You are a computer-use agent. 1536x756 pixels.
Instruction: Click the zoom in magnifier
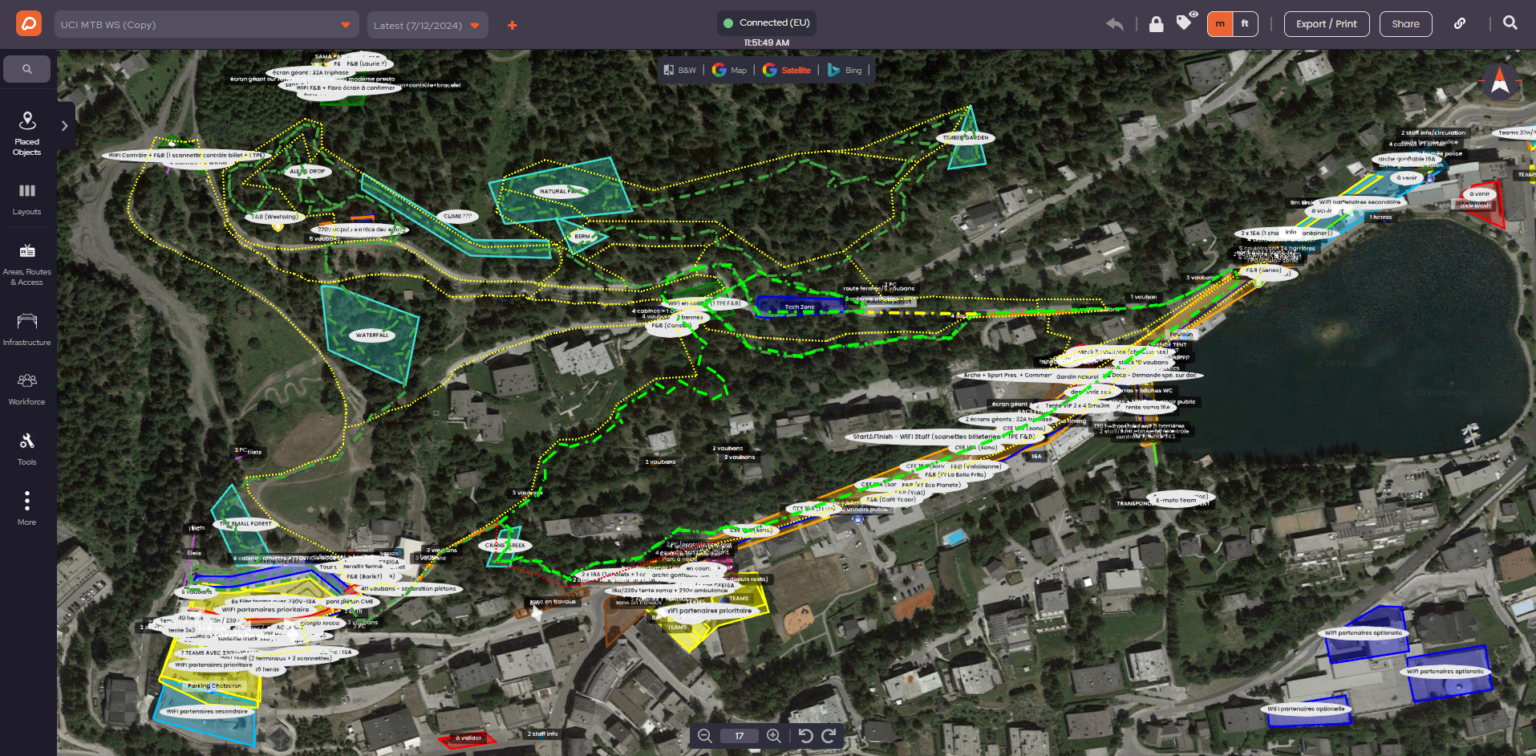coord(773,736)
